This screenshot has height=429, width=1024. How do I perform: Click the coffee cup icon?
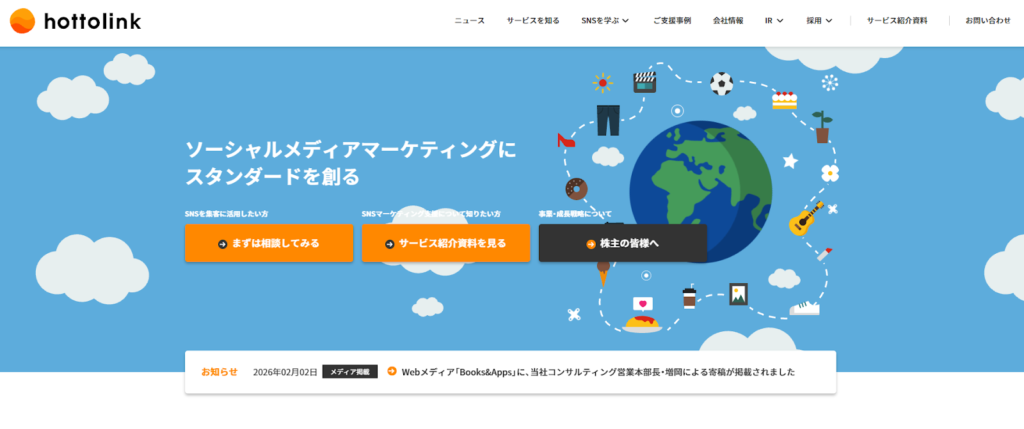pos(689,297)
